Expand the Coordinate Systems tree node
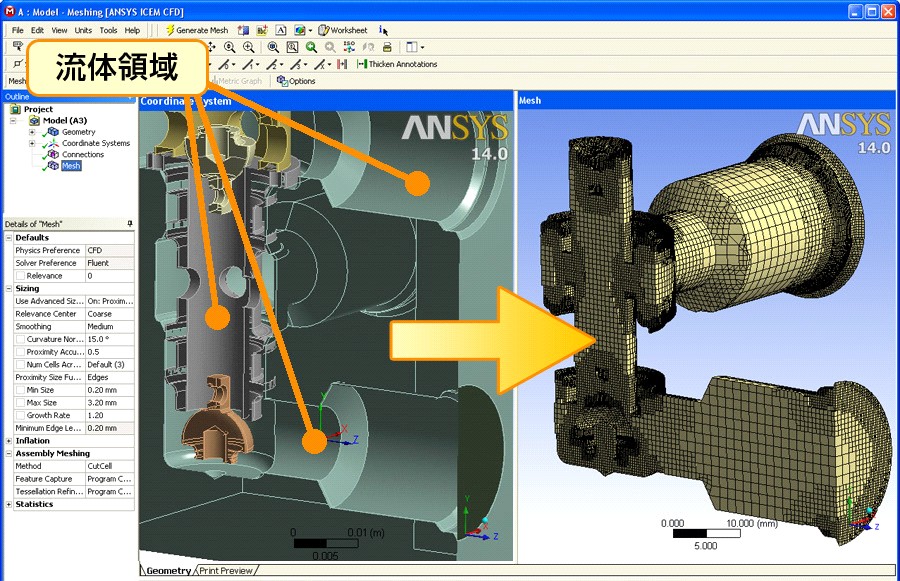Image resolution: width=900 pixels, height=581 pixels. click(32, 144)
